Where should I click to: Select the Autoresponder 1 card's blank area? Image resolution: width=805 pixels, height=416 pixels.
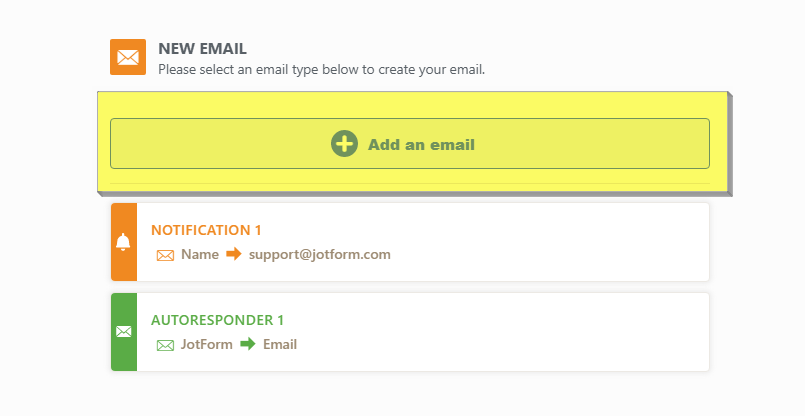[x=550, y=332]
